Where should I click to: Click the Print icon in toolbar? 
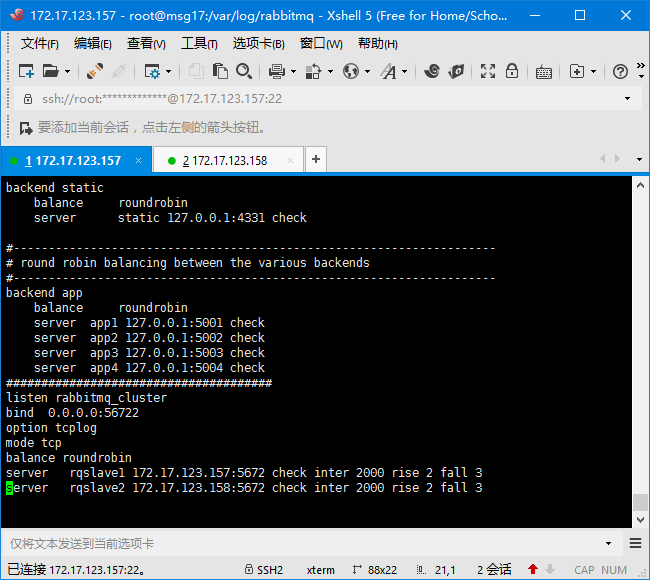pyautogui.click(x=275, y=71)
